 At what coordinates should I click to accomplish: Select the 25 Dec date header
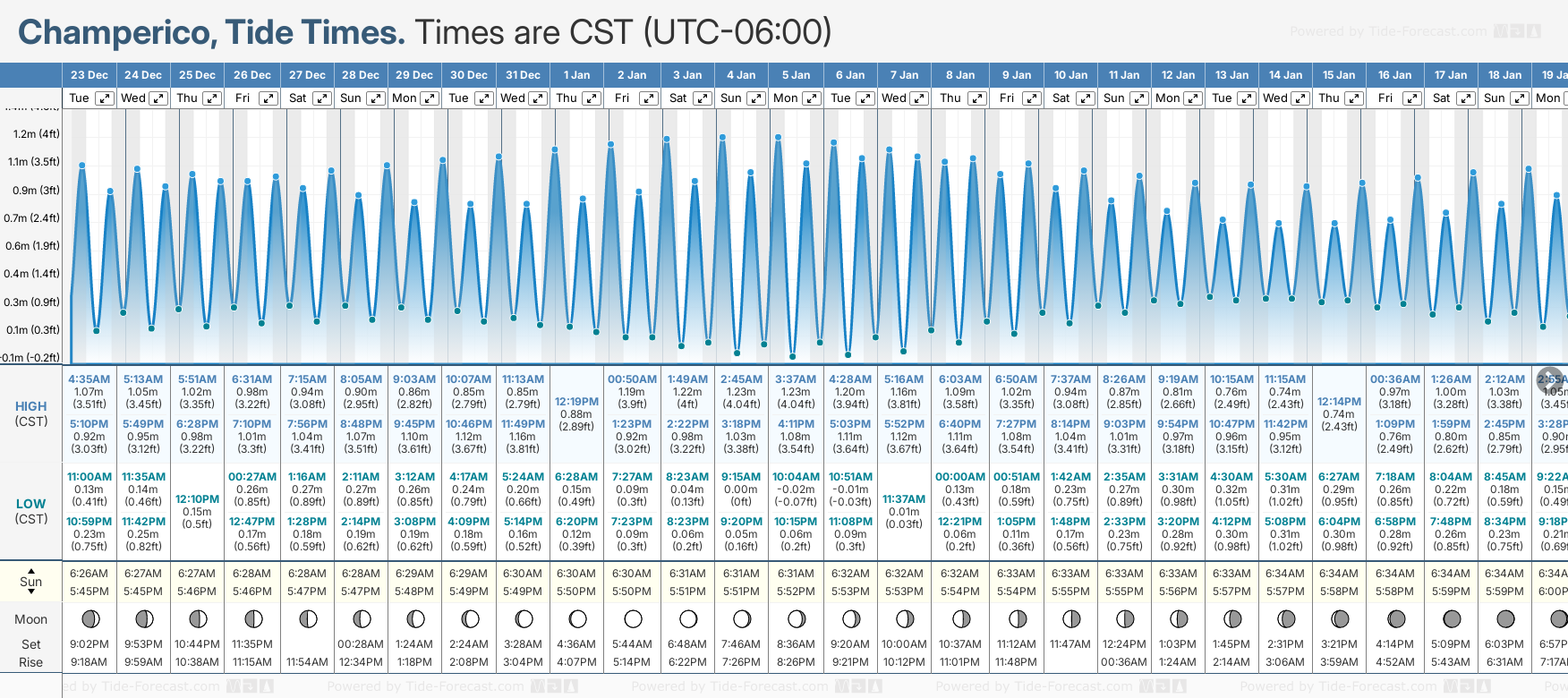197,75
